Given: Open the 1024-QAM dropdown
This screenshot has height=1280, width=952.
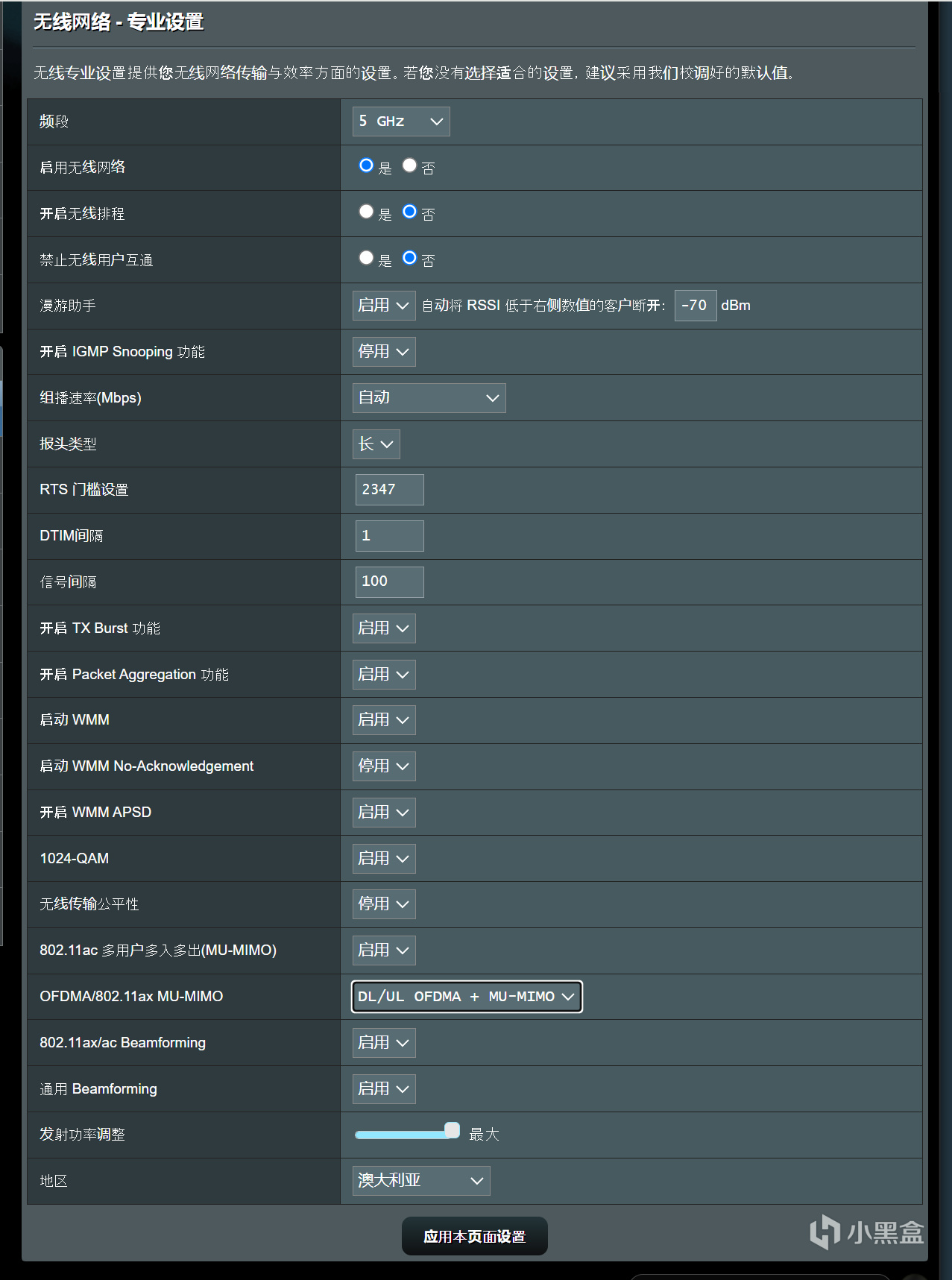Looking at the screenshot, I should (384, 859).
